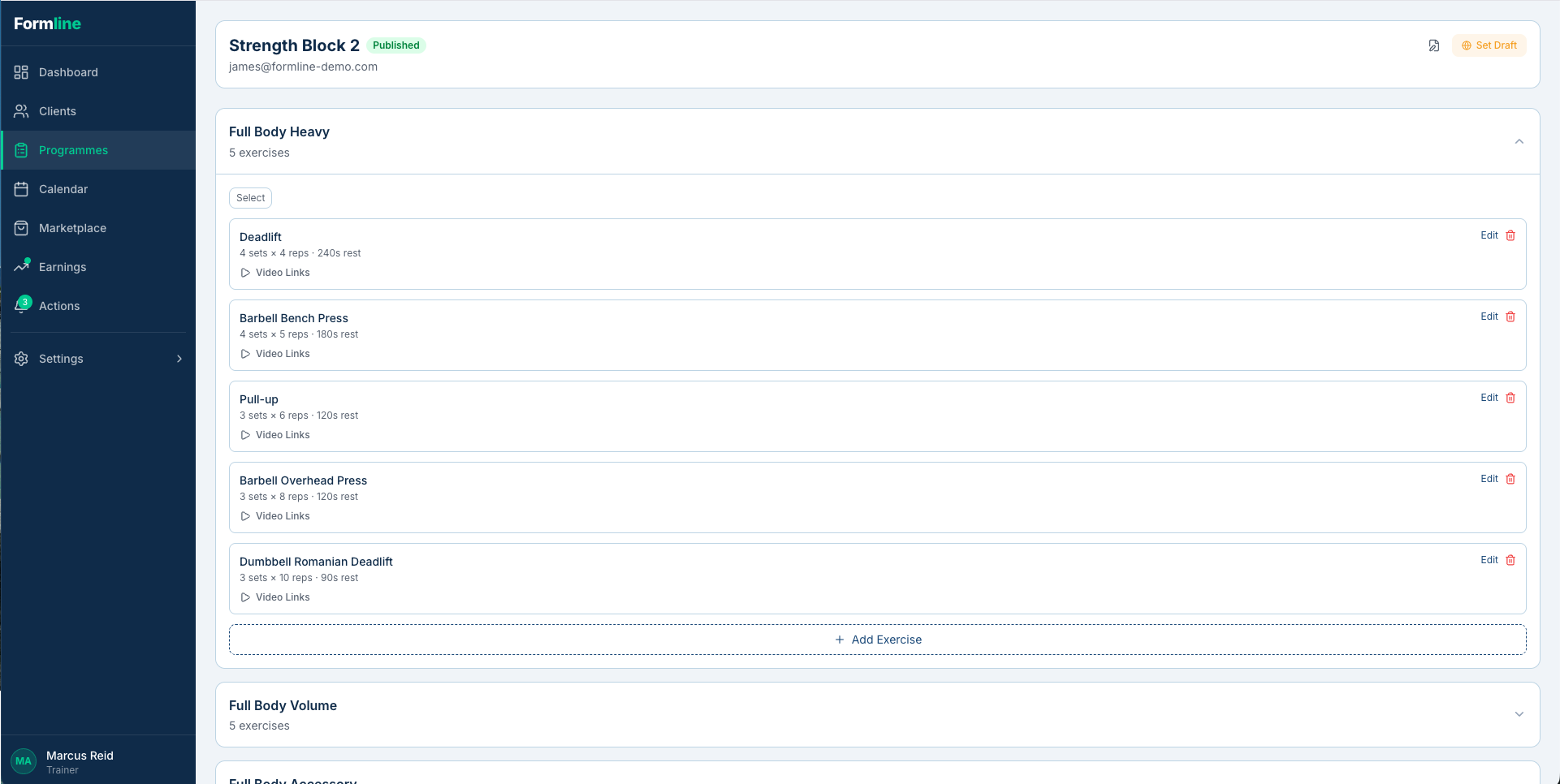Click the Calendar icon in sidebar

pyautogui.click(x=22, y=189)
